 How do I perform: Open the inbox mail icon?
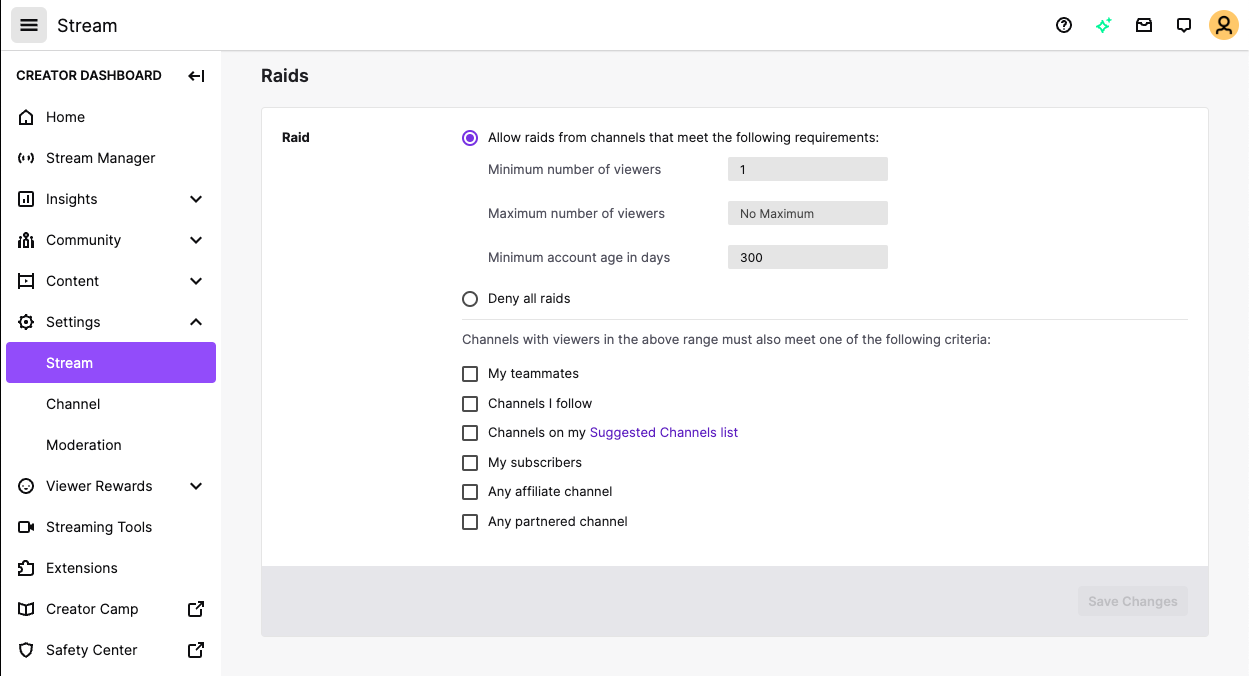coord(1144,26)
